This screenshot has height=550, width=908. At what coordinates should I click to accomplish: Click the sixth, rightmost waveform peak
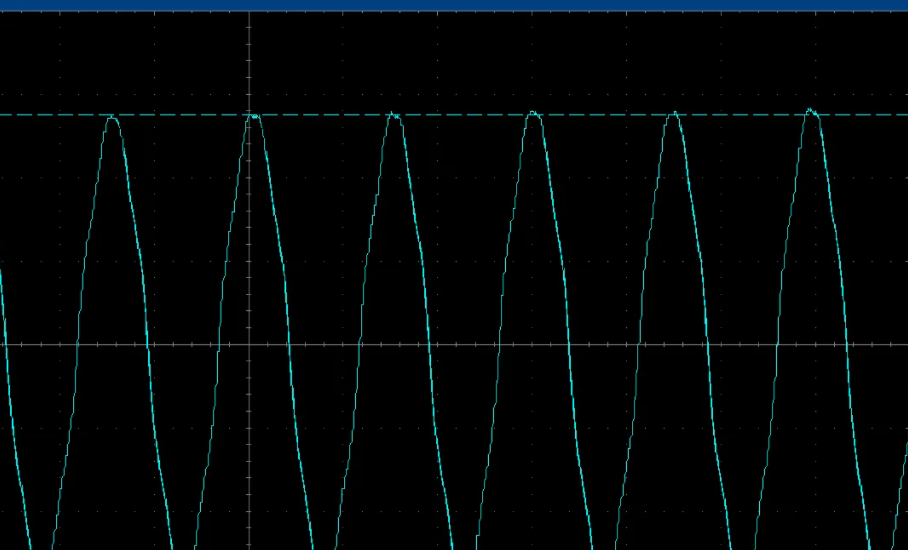click(x=812, y=112)
